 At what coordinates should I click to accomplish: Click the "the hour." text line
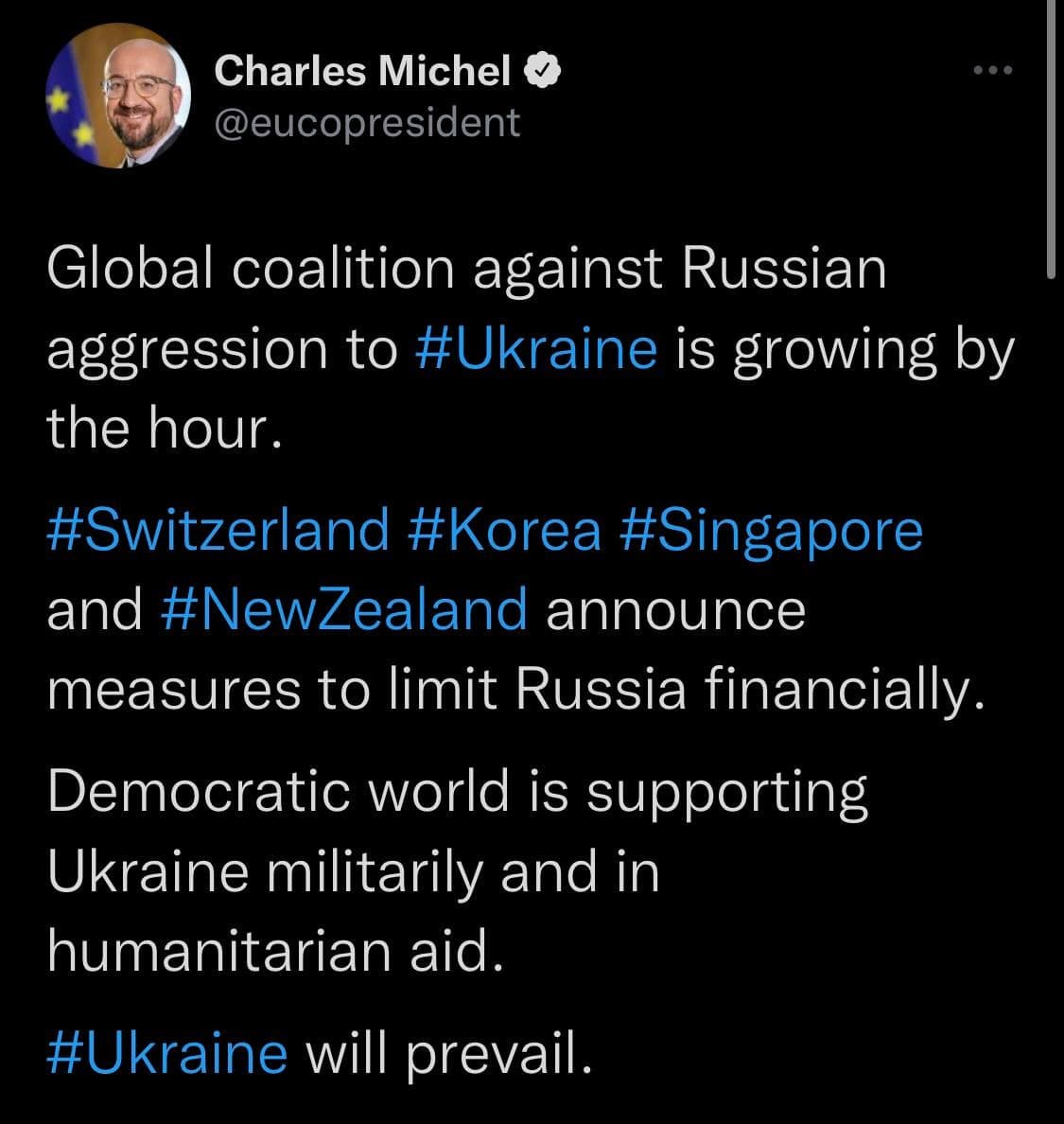(x=165, y=428)
